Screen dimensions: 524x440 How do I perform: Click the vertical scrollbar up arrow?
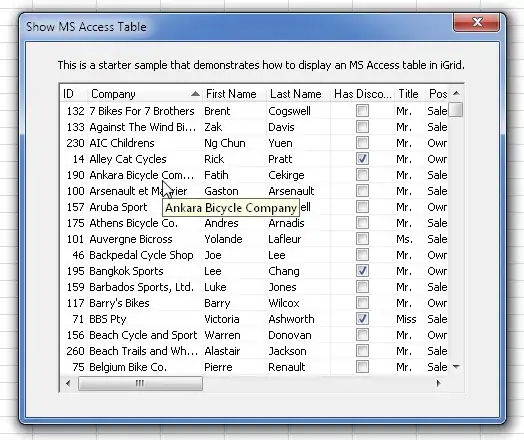[456, 93]
